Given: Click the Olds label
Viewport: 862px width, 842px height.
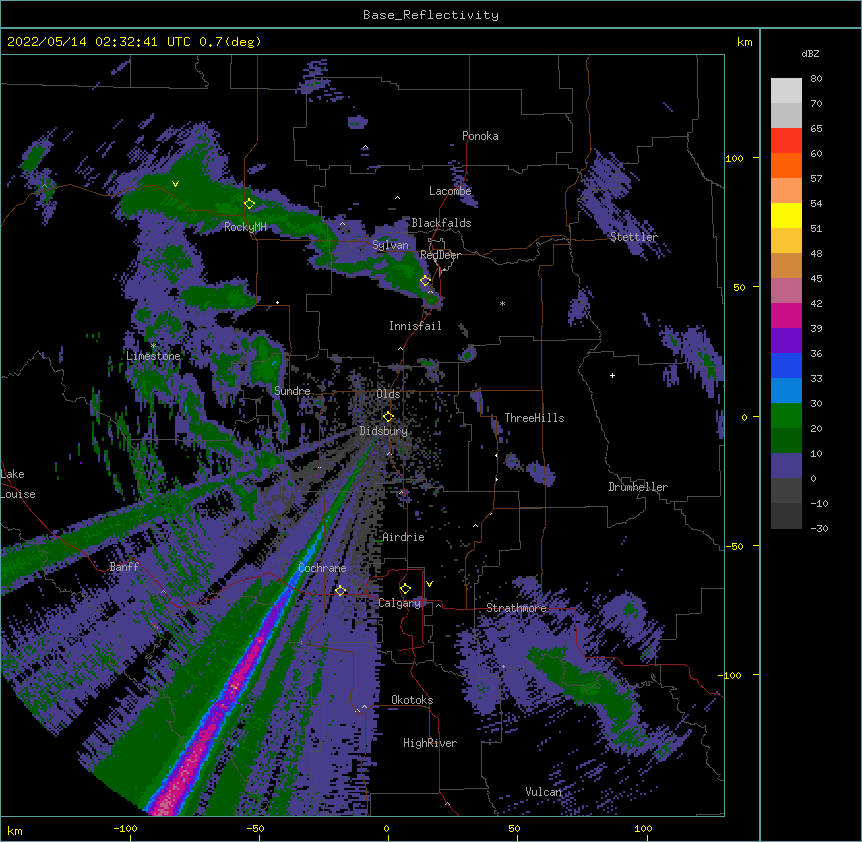Looking at the screenshot, I should coord(388,394).
